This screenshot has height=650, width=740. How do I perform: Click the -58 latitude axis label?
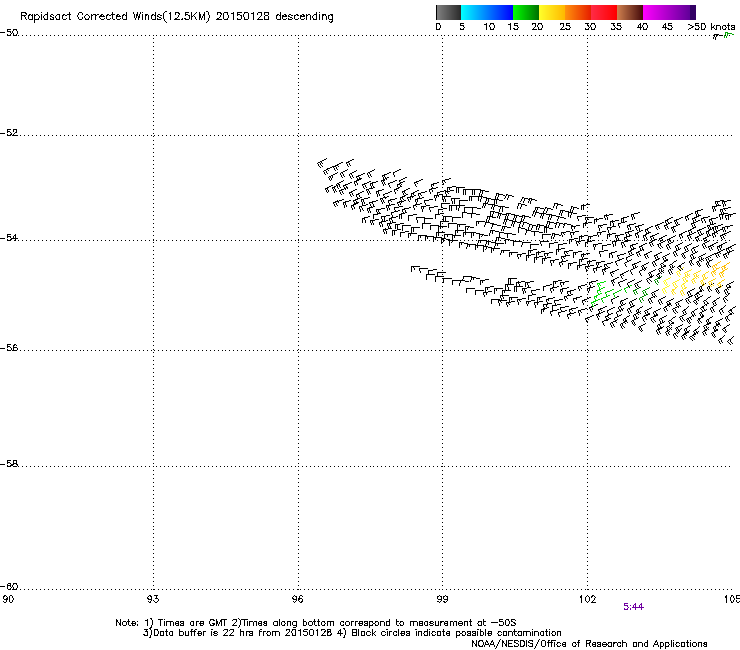coord(9,464)
